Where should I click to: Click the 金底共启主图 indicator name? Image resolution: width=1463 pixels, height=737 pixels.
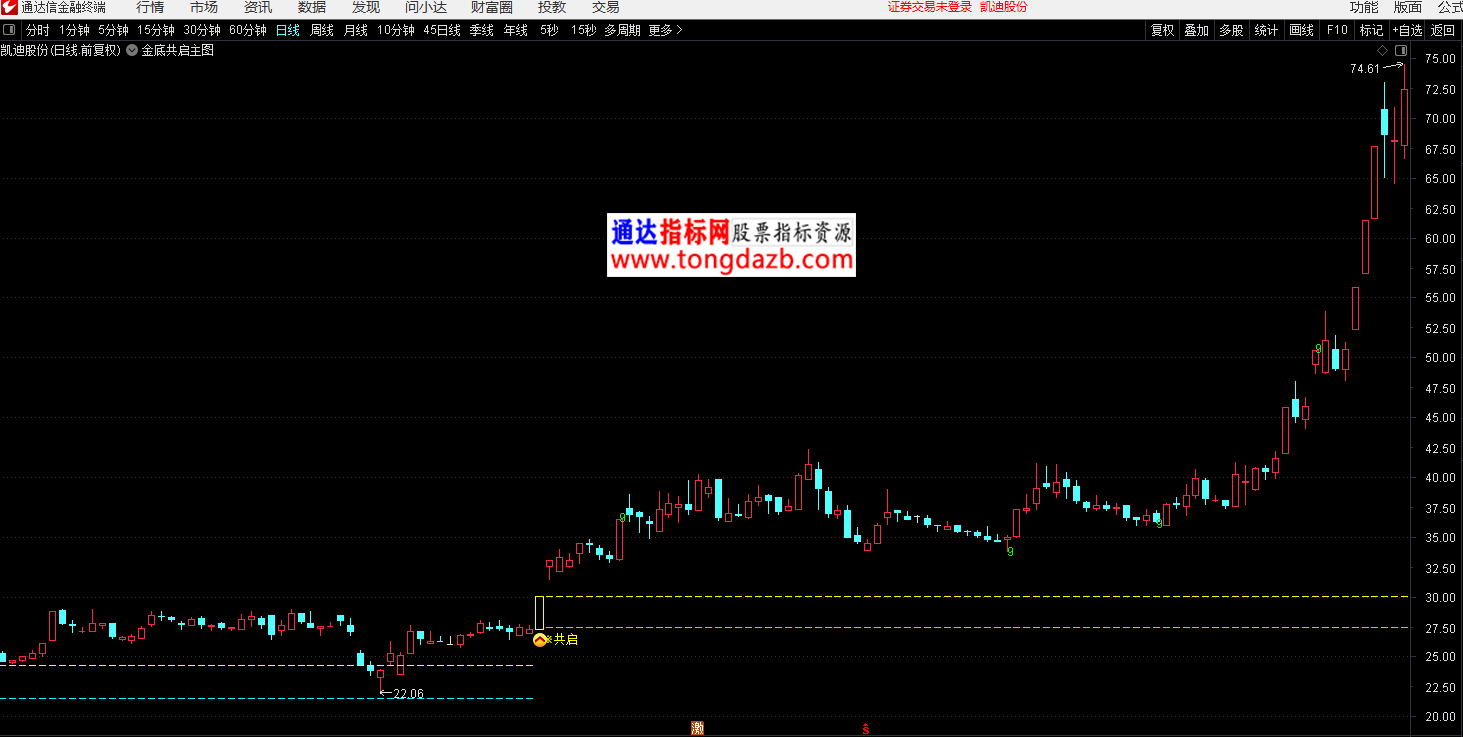178,50
